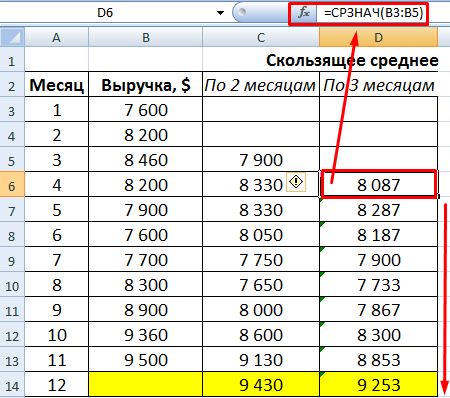
Task: Click revenue cell 8 300 in column B
Action: coord(146,285)
